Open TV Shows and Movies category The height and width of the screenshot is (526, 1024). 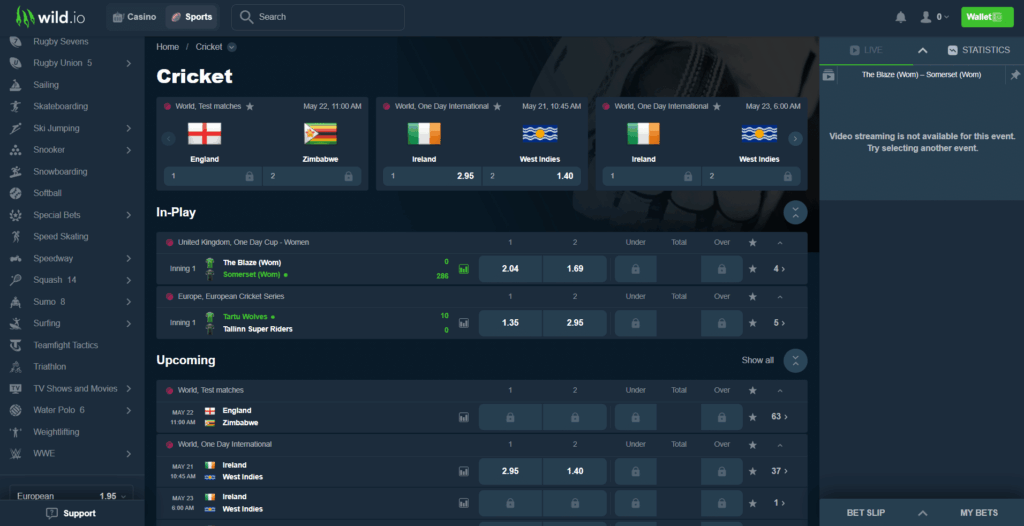[71, 389]
